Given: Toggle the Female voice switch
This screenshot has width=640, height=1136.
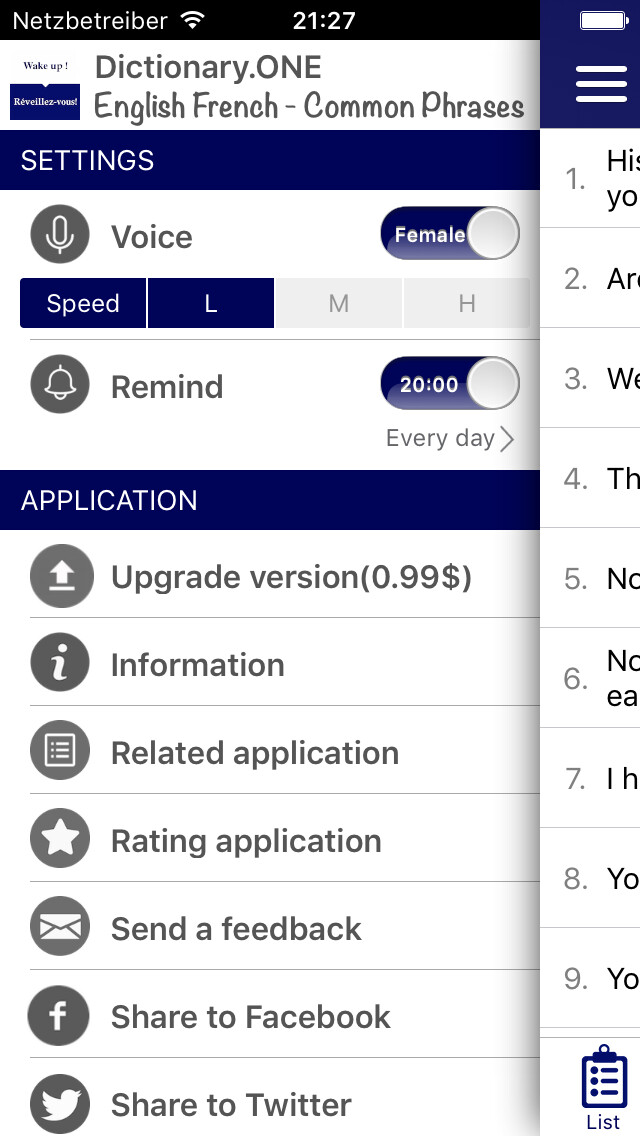Looking at the screenshot, I should click(x=450, y=233).
